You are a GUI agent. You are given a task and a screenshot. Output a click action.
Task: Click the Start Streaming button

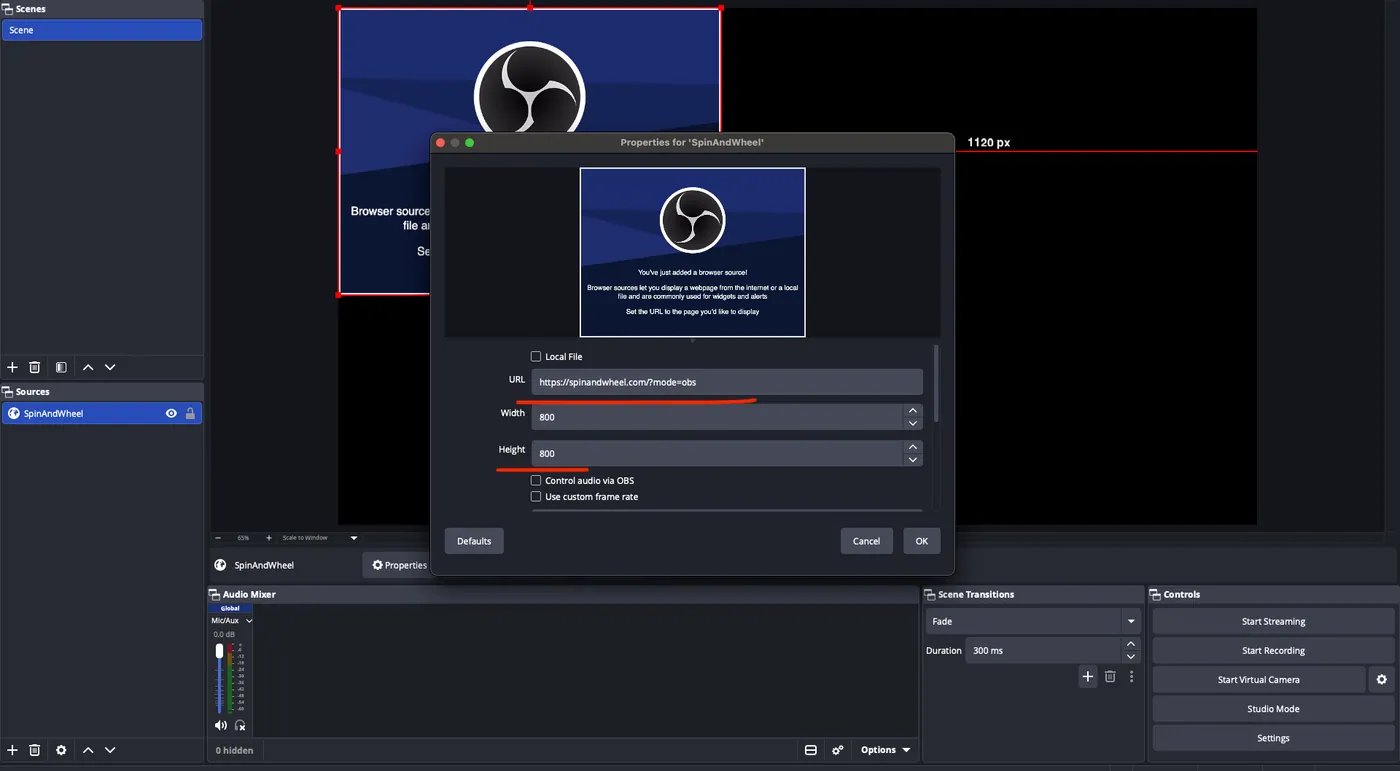pos(1273,621)
